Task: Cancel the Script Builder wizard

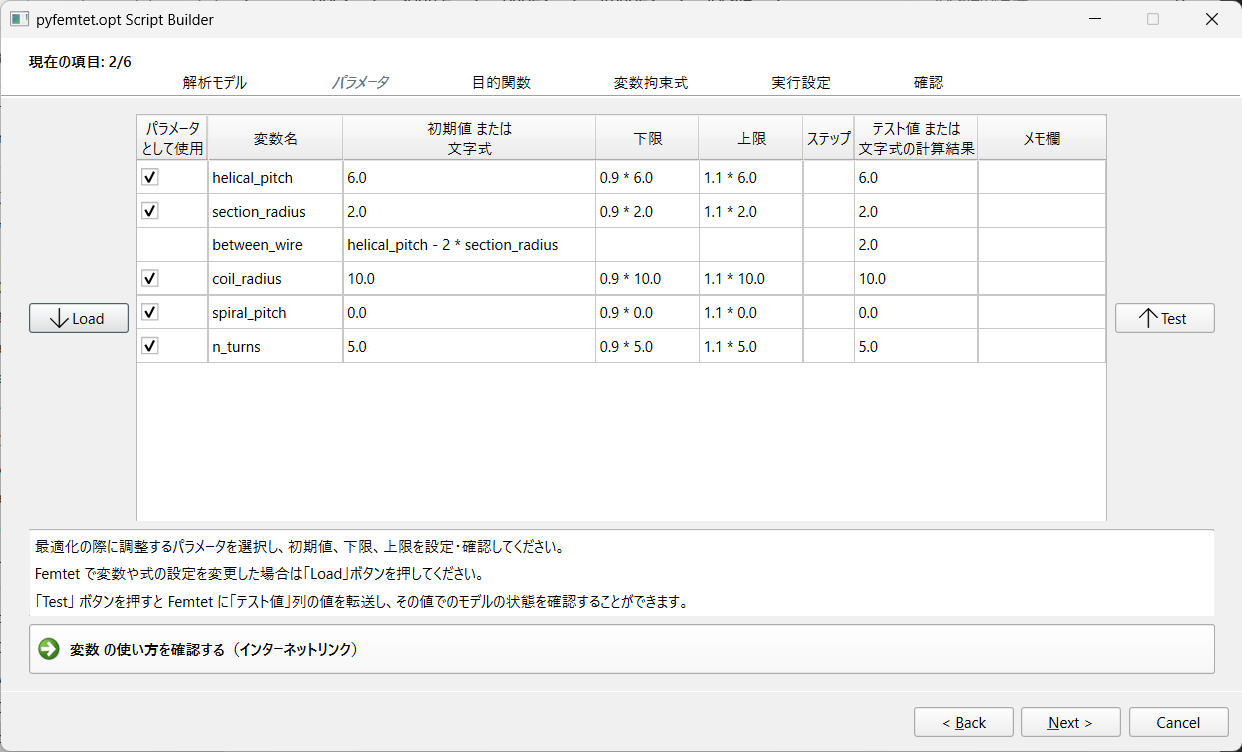Action: pyautogui.click(x=1178, y=722)
